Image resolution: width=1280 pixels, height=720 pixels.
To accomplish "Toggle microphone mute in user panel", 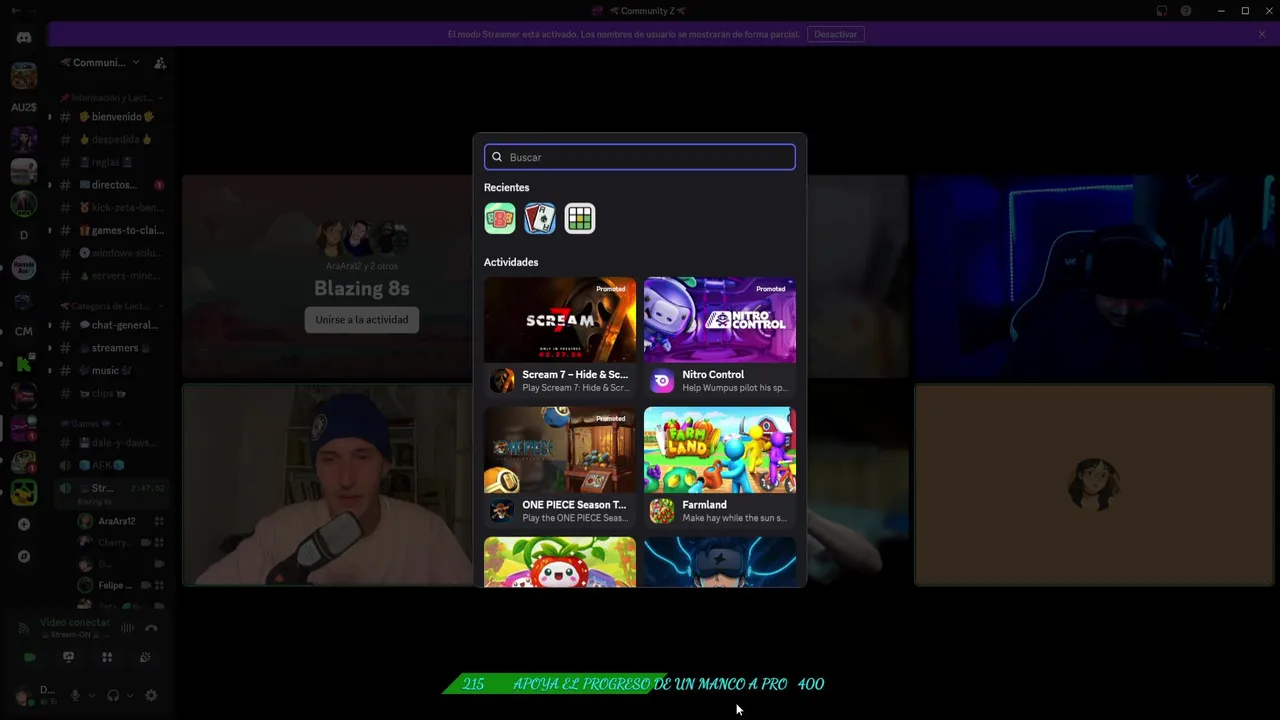I will click(75, 696).
